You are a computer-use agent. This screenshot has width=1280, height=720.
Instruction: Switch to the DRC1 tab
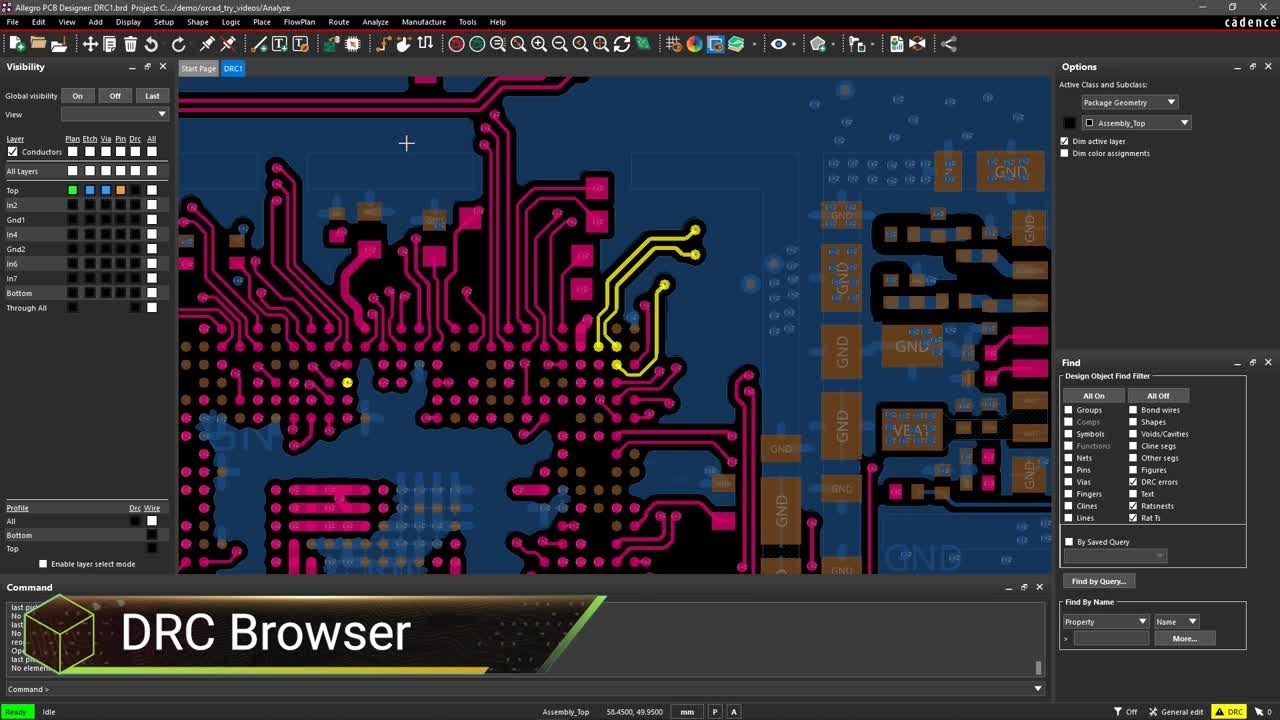point(233,68)
